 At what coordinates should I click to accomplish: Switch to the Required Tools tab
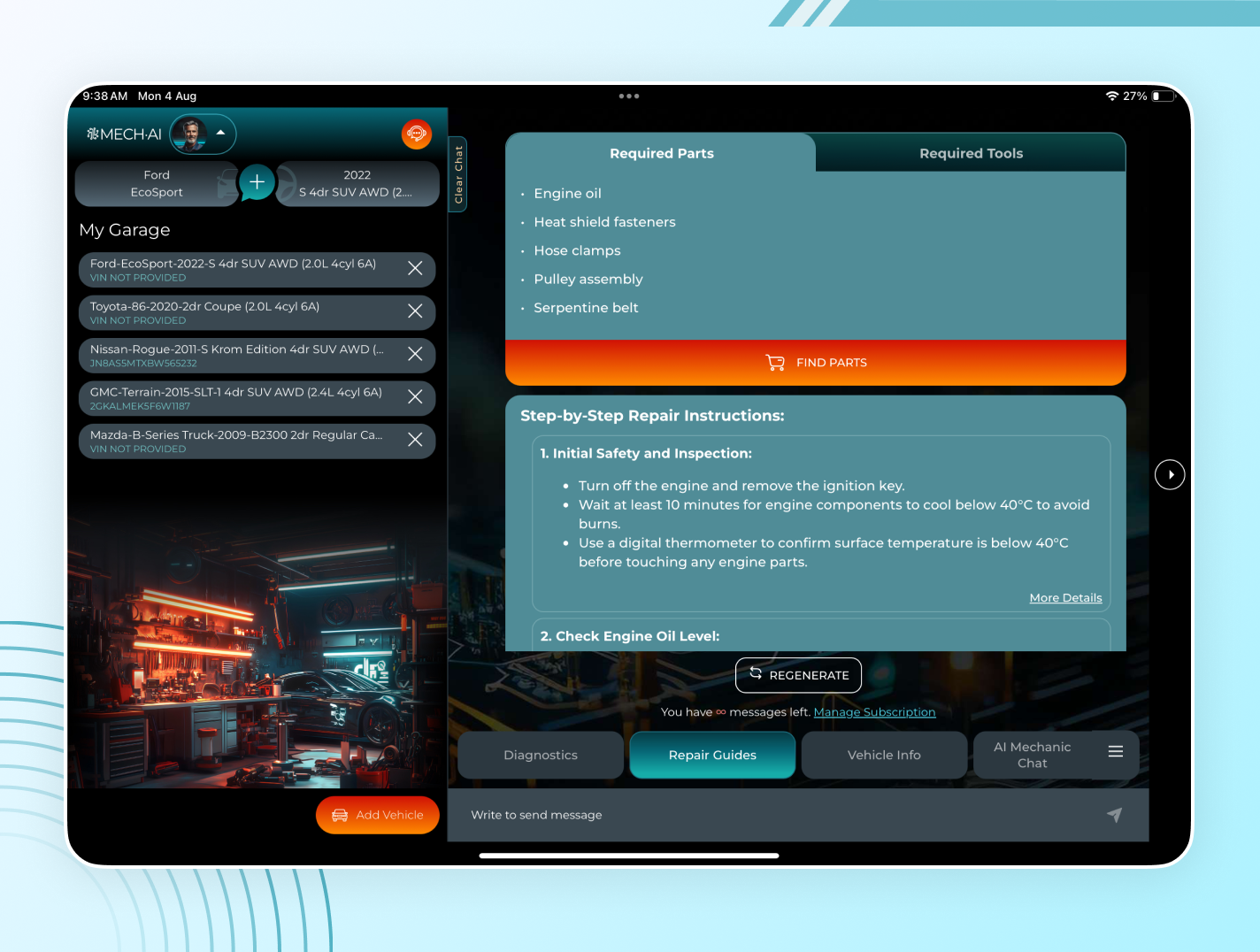click(x=971, y=153)
